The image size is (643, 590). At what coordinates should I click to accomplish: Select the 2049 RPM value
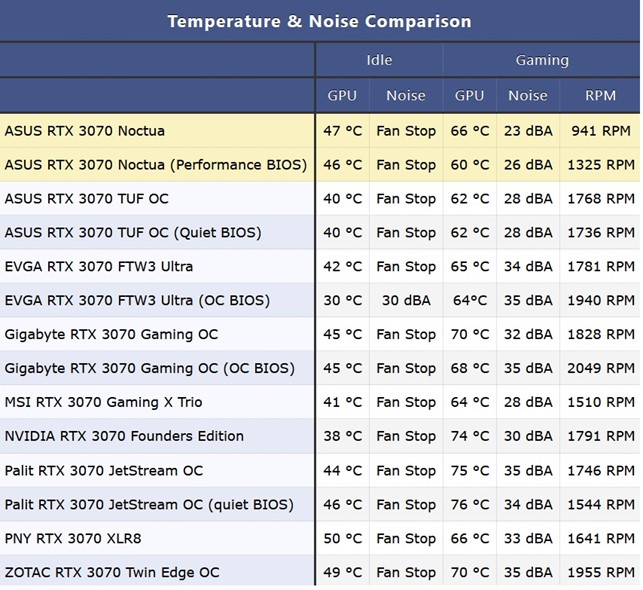point(601,369)
